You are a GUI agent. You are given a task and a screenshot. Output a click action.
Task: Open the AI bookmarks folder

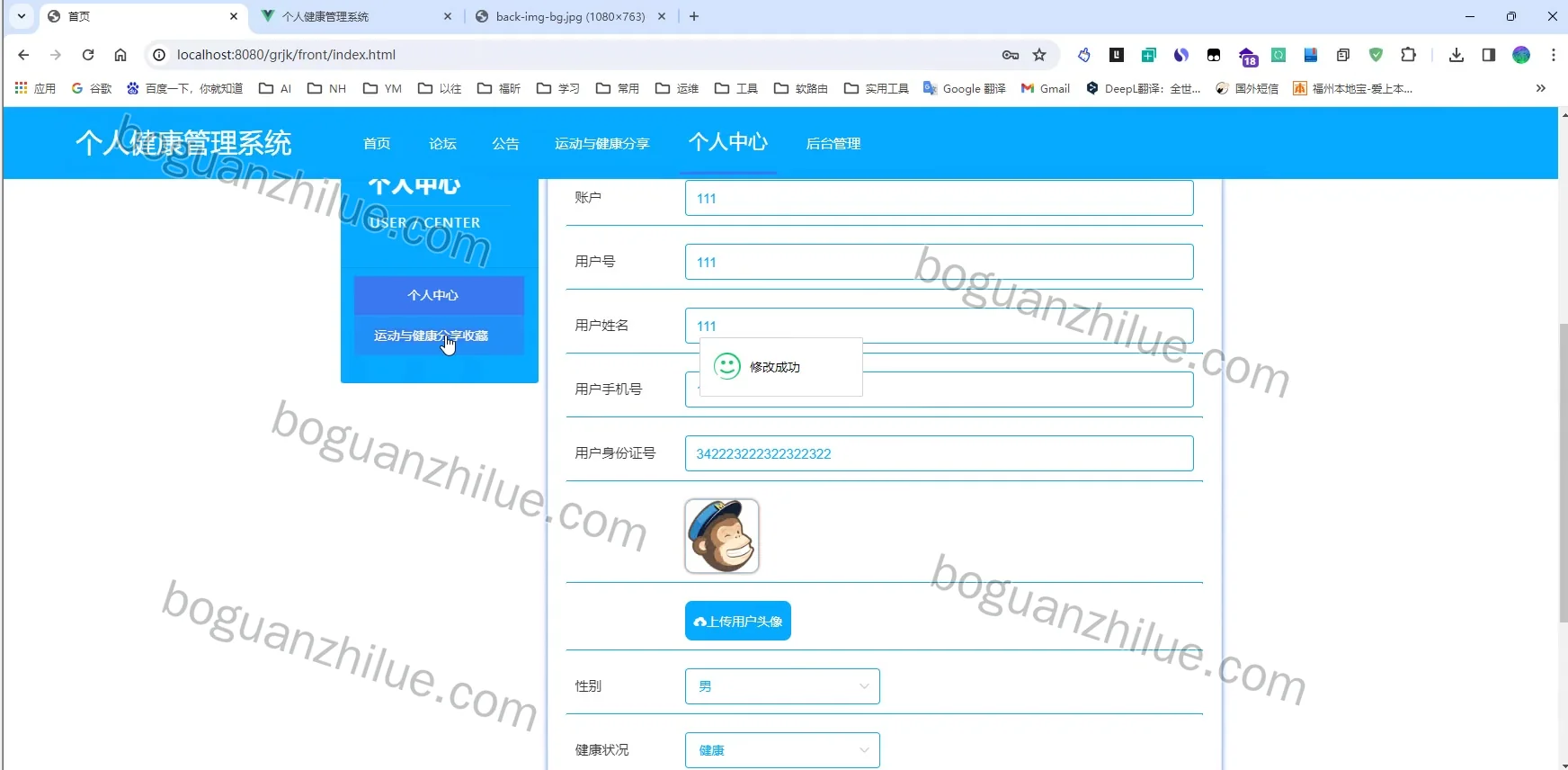pos(275,88)
